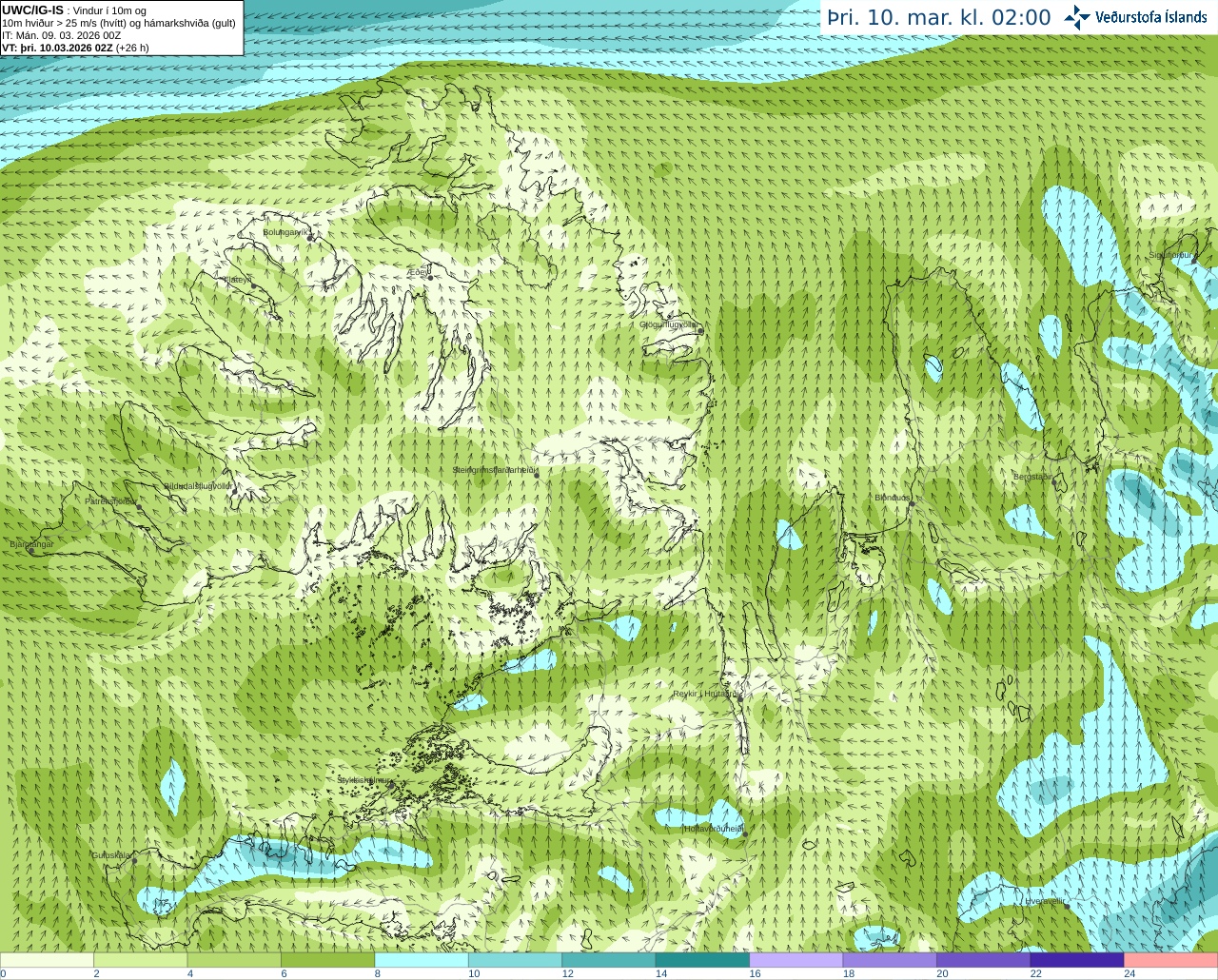This screenshot has width=1218, height=980.
Task: Click the Bolungarvík station label
Action: [x=285, y=232]
